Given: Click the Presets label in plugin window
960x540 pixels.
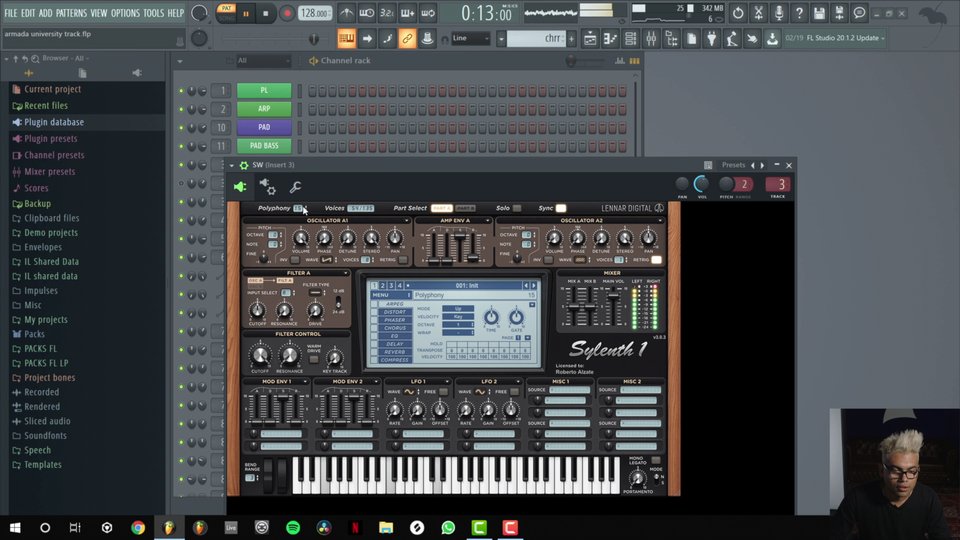Looking at the screenshot, I should click(x=733, y=165).
